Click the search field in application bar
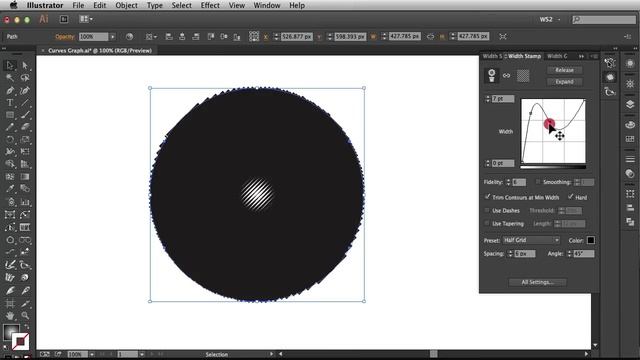 pos(604,19)
